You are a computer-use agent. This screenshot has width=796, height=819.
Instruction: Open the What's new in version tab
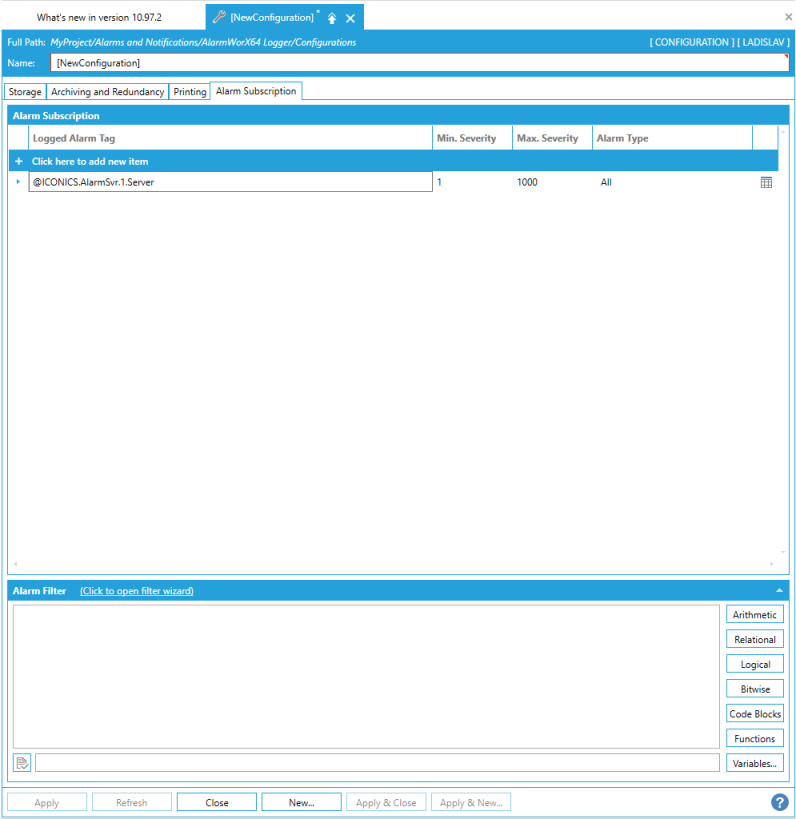point(99,18)
